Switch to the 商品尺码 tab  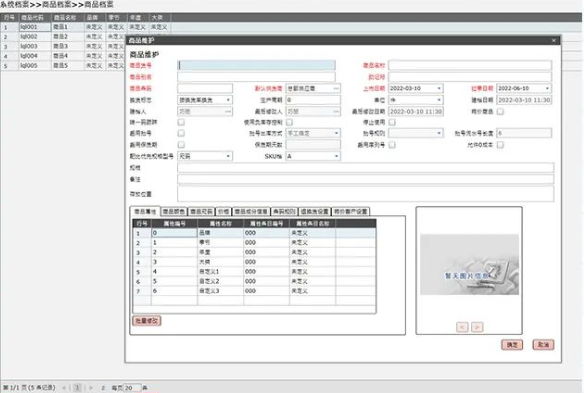coord(202,212)
